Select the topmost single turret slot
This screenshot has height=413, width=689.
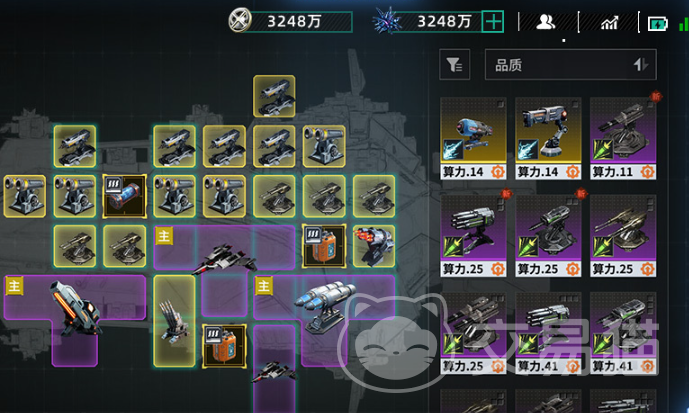274,96
